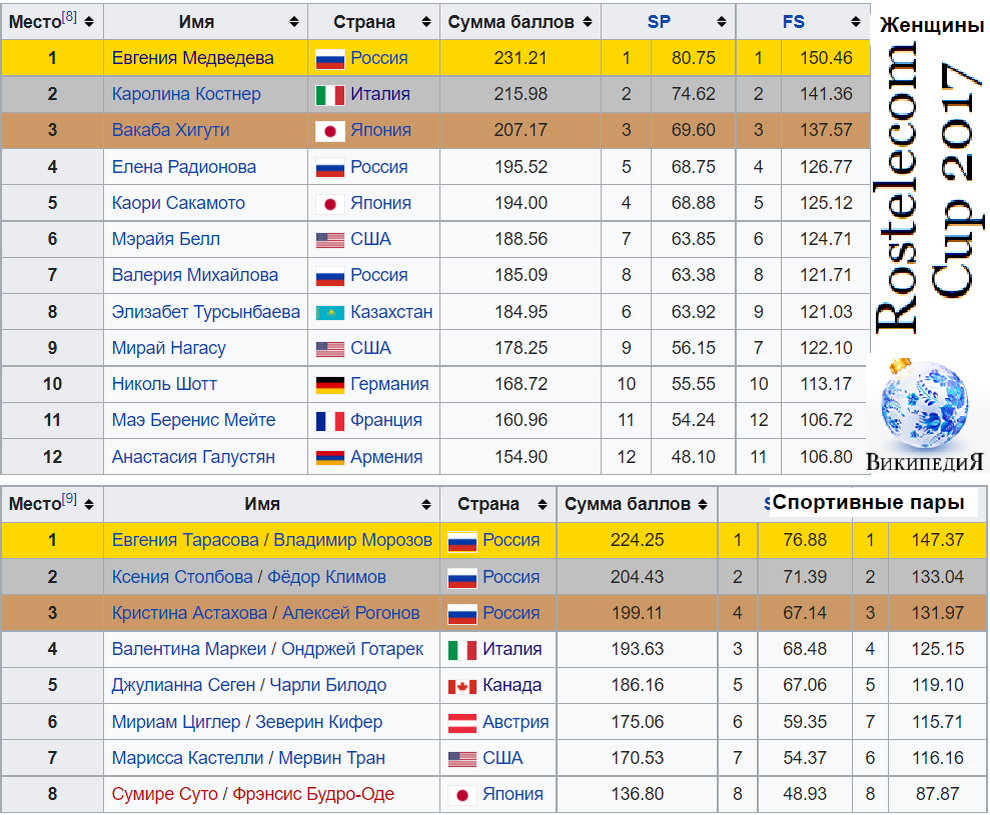This screenshot has height=815, width=990.
Task: Open Анастасия Галустян link
Action: coord(193,457)
